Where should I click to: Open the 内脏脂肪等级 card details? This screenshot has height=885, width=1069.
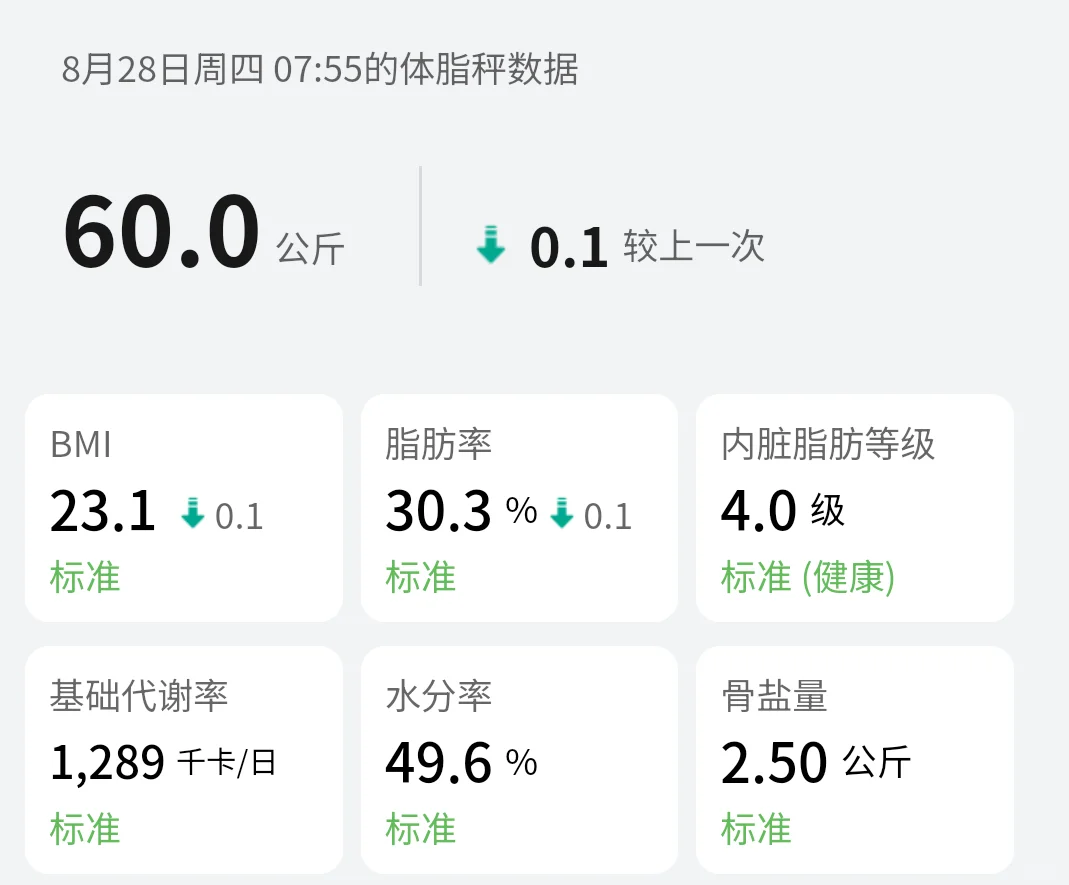tap(854, 506)
